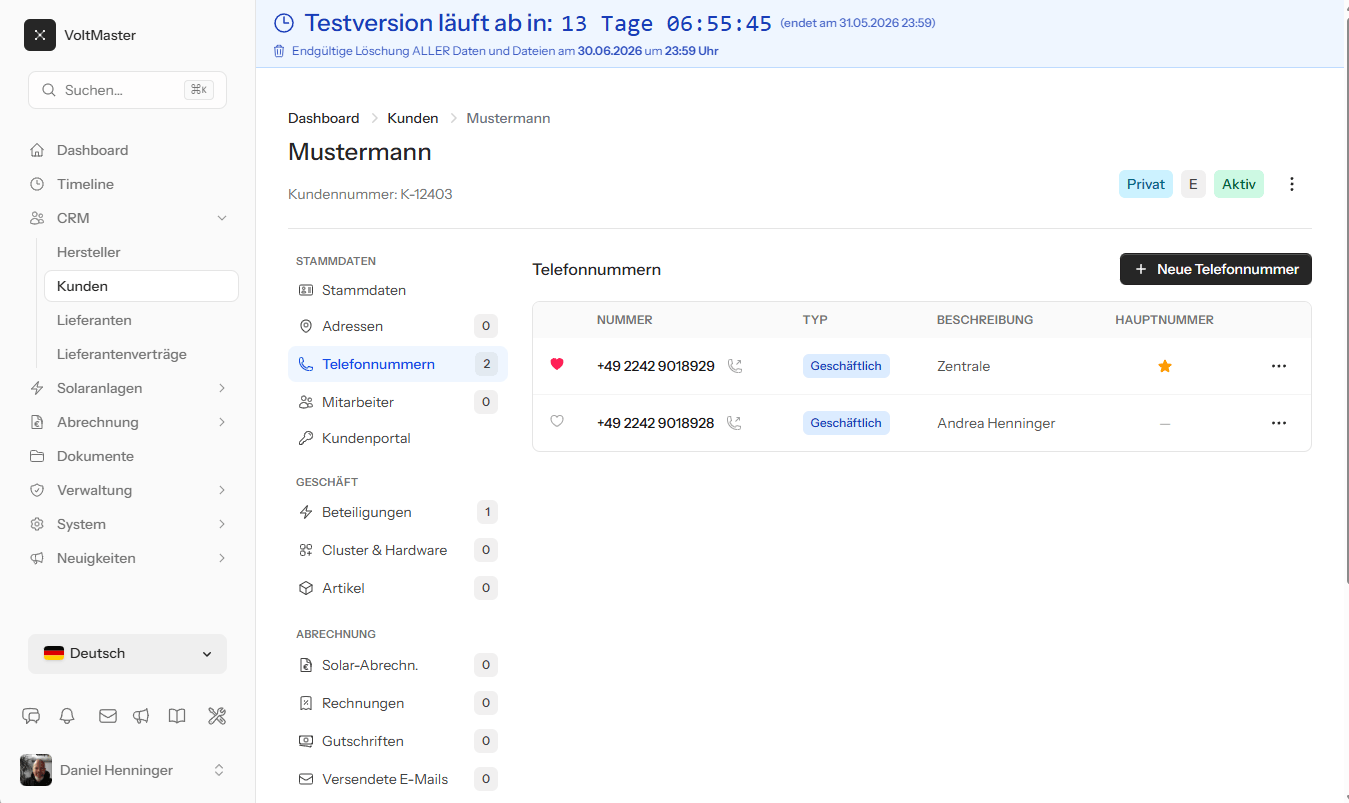This screenshot has width=1349, height=803.
Task: Click the search magnifier icon
Action: tap(48, 90)
